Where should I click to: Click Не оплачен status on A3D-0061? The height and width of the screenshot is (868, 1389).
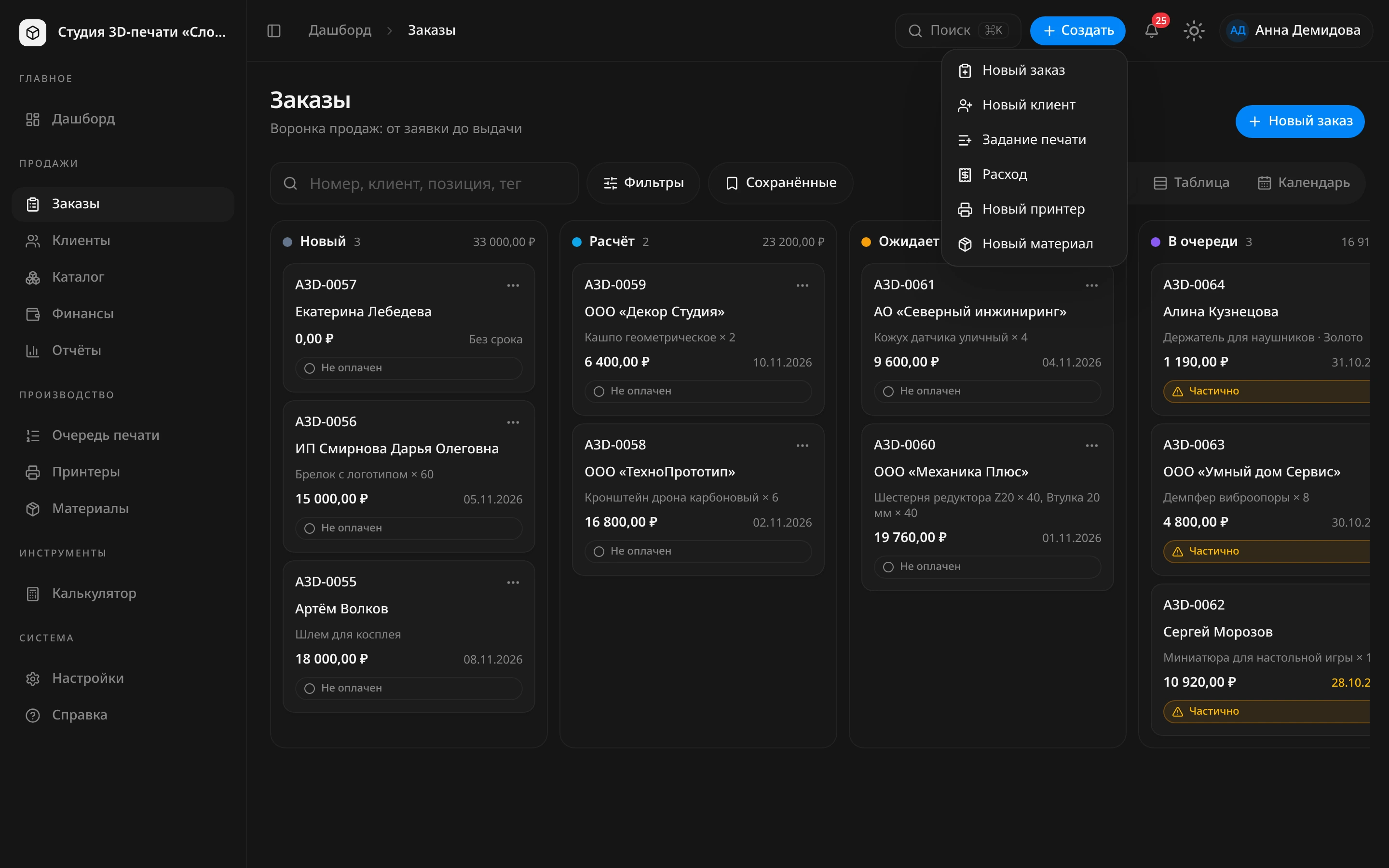(987, 392)
